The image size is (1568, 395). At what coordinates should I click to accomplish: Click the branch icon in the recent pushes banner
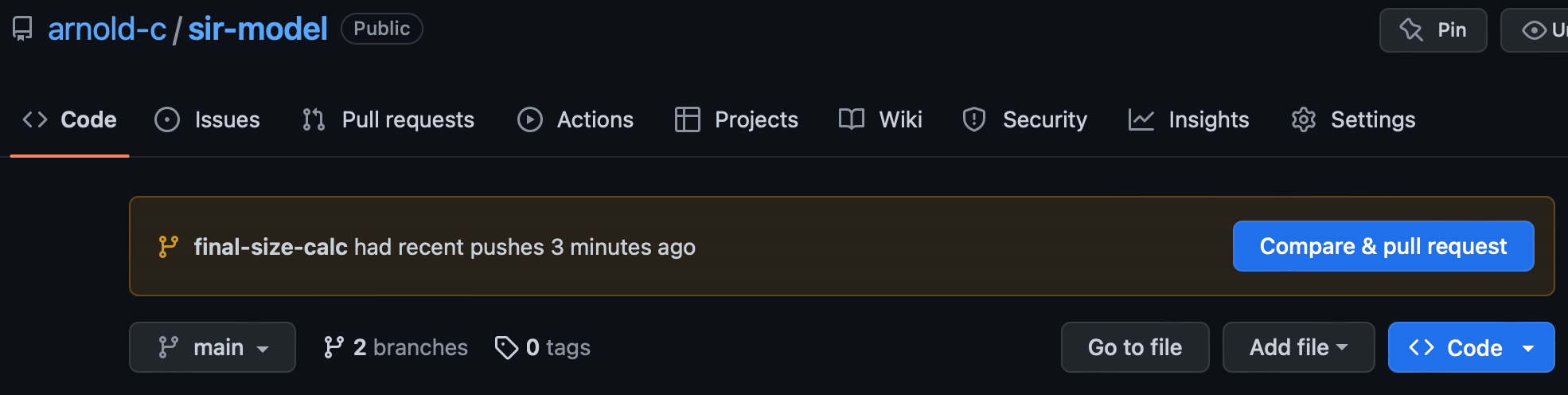(x=168, y=247)
